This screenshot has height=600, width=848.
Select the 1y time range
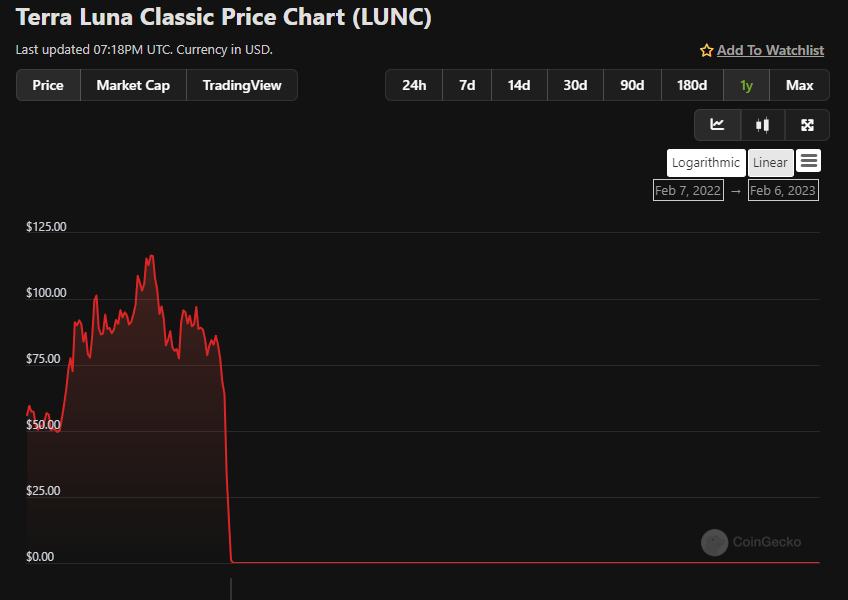746,85
